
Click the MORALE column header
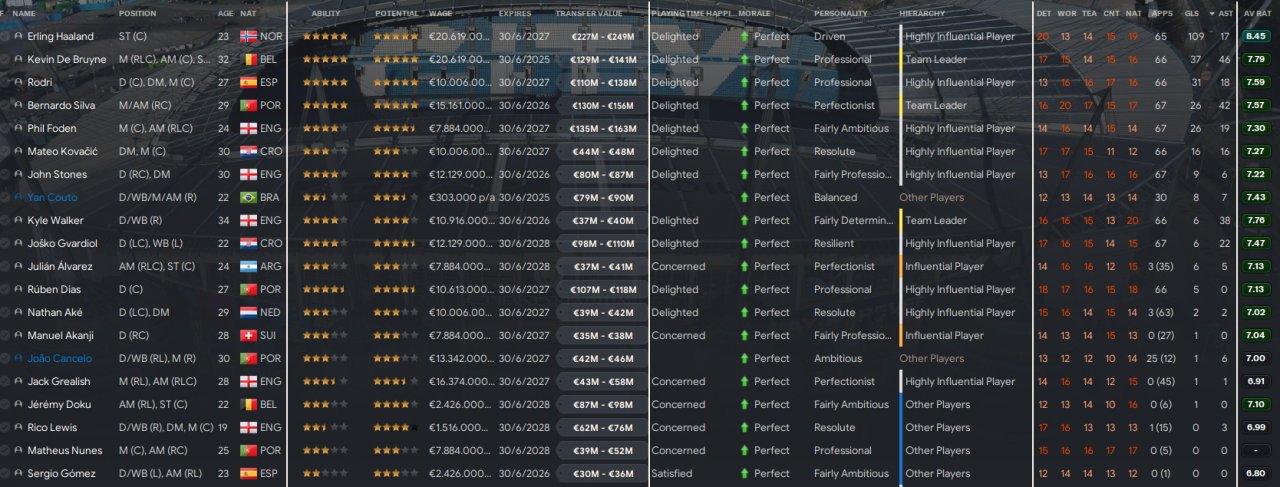(x=754, y=14)
